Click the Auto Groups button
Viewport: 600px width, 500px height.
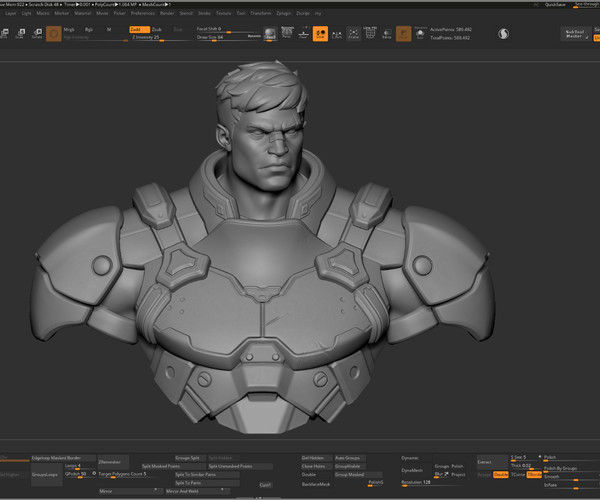click(349, 458)
